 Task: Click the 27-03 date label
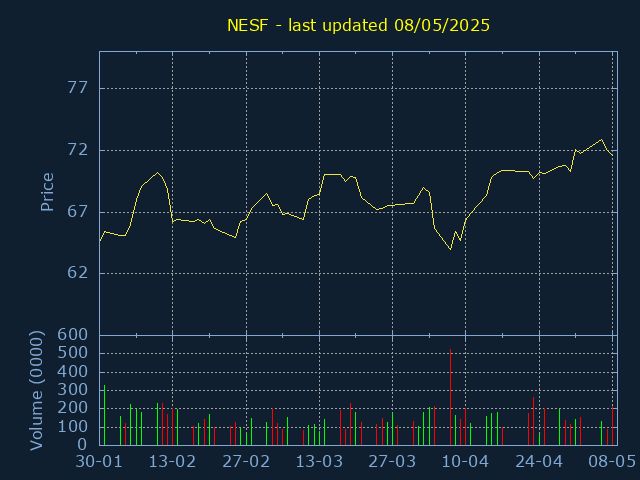[392, 462]
